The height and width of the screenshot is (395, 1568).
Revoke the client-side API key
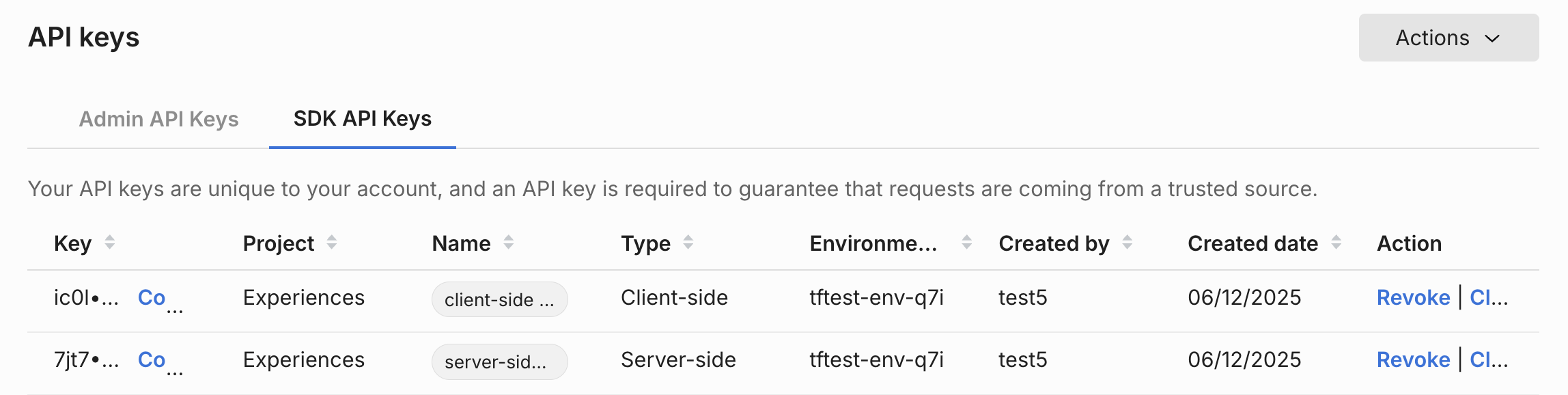click(1412, 298)
